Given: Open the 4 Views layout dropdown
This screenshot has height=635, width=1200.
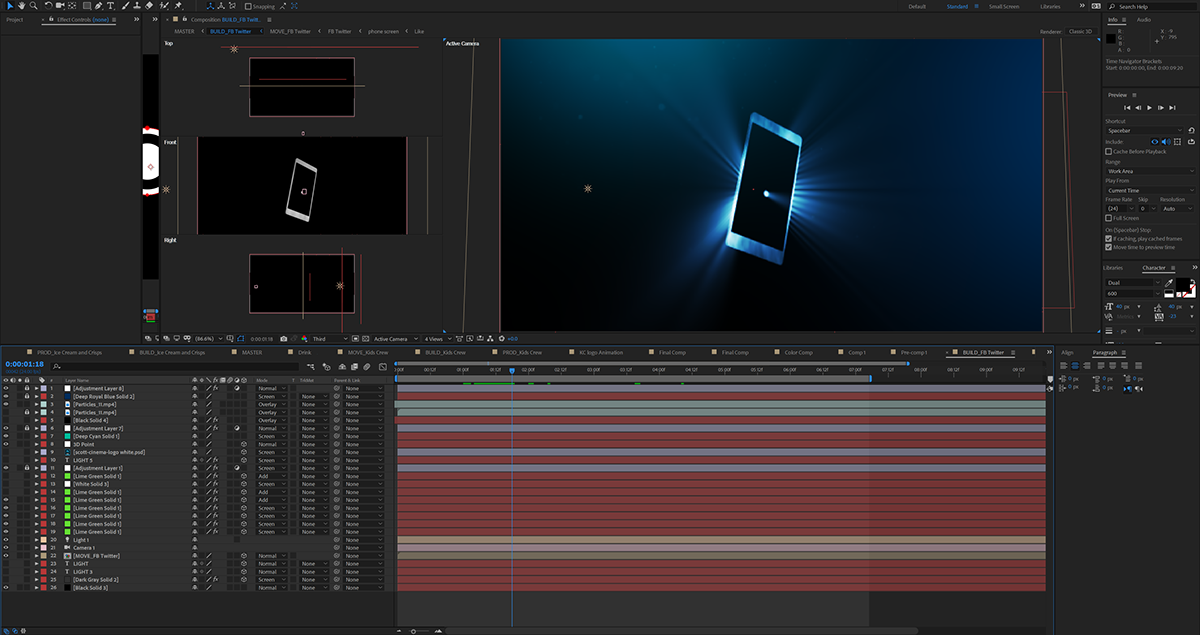Looking at the screenshot, I should 438,339.
